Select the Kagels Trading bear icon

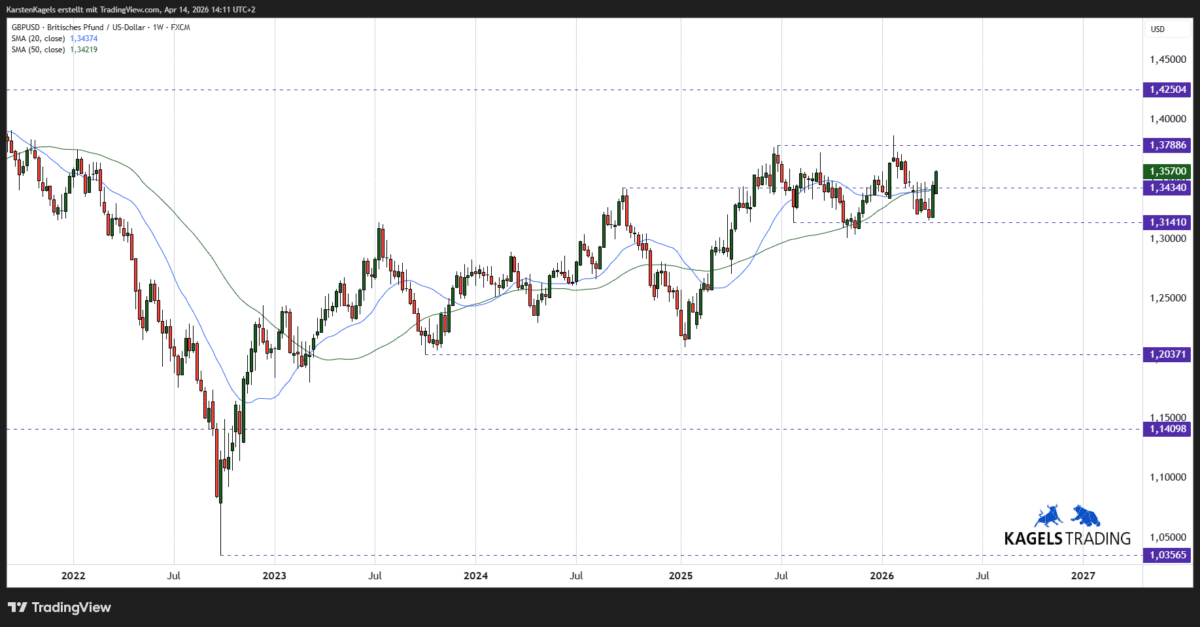1087,515
